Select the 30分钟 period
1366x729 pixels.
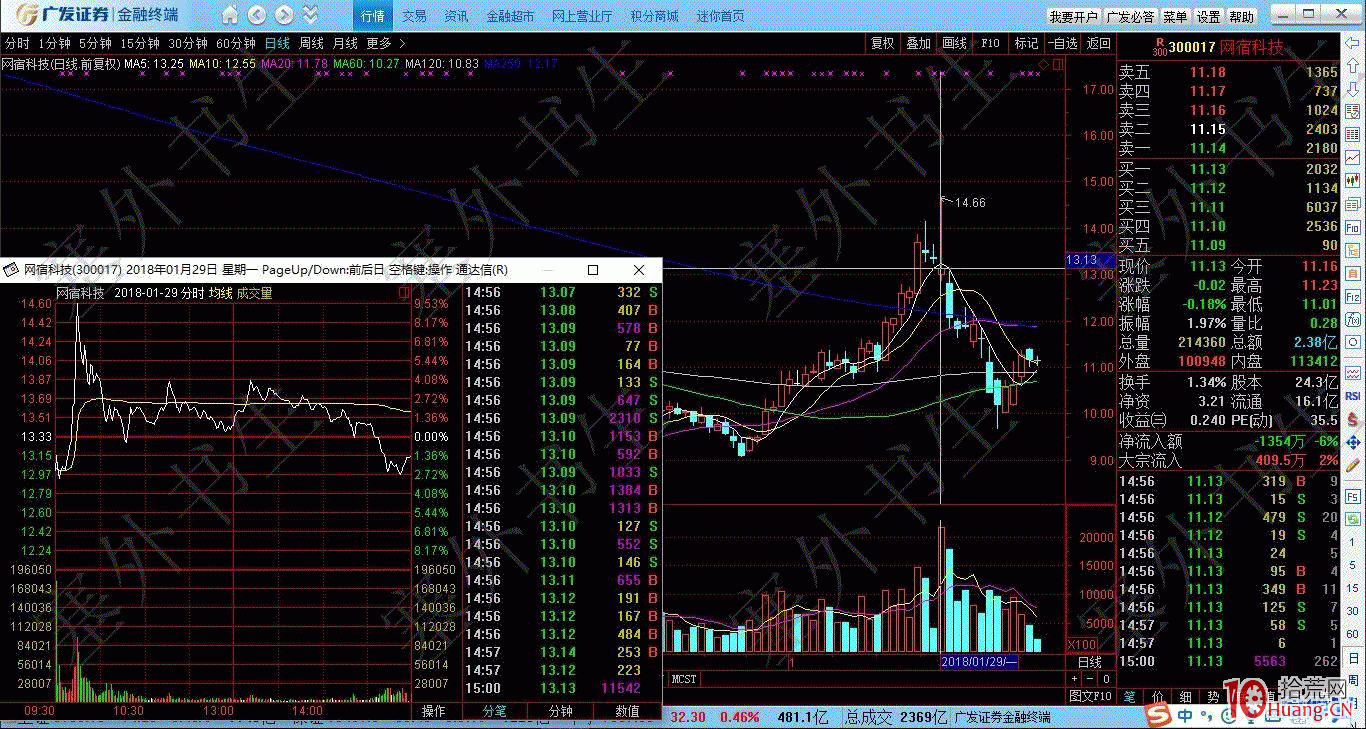[188, 43]
